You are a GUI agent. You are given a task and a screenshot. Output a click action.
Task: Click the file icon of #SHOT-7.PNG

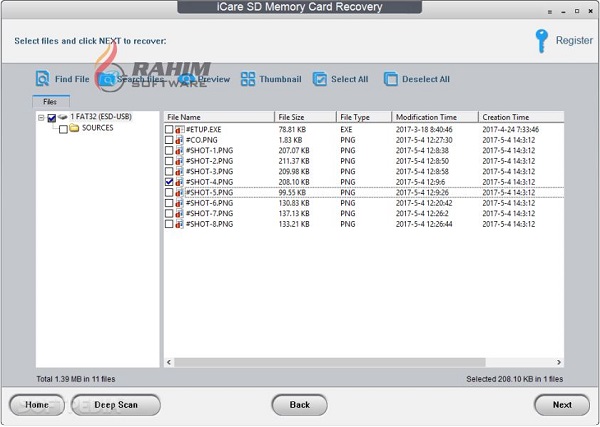(179, 214)
